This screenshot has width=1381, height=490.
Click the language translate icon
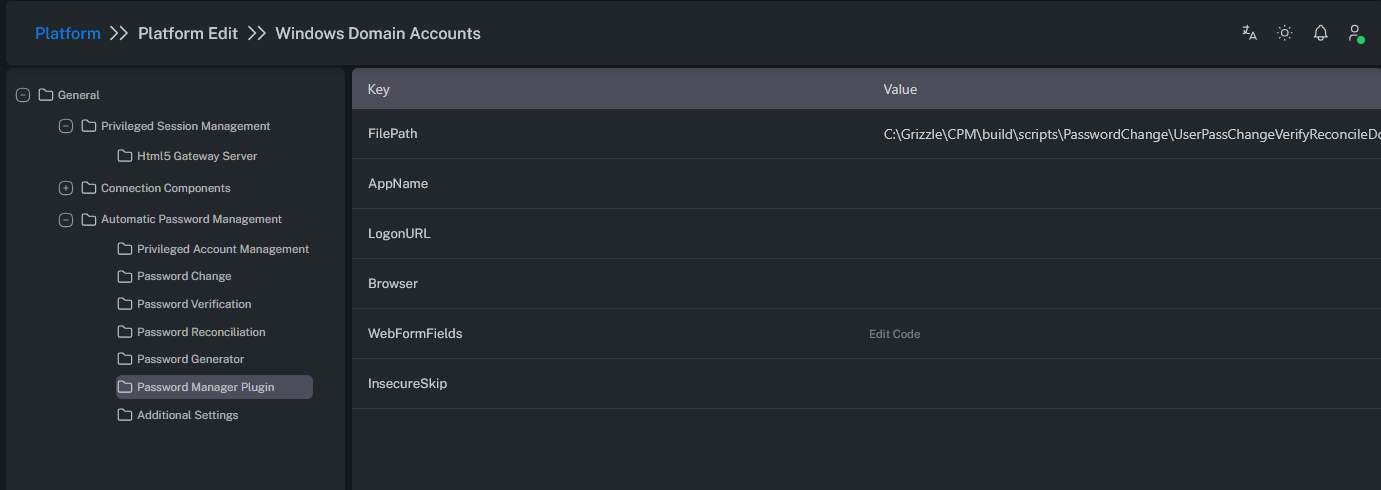click(x=1249, y=33)
